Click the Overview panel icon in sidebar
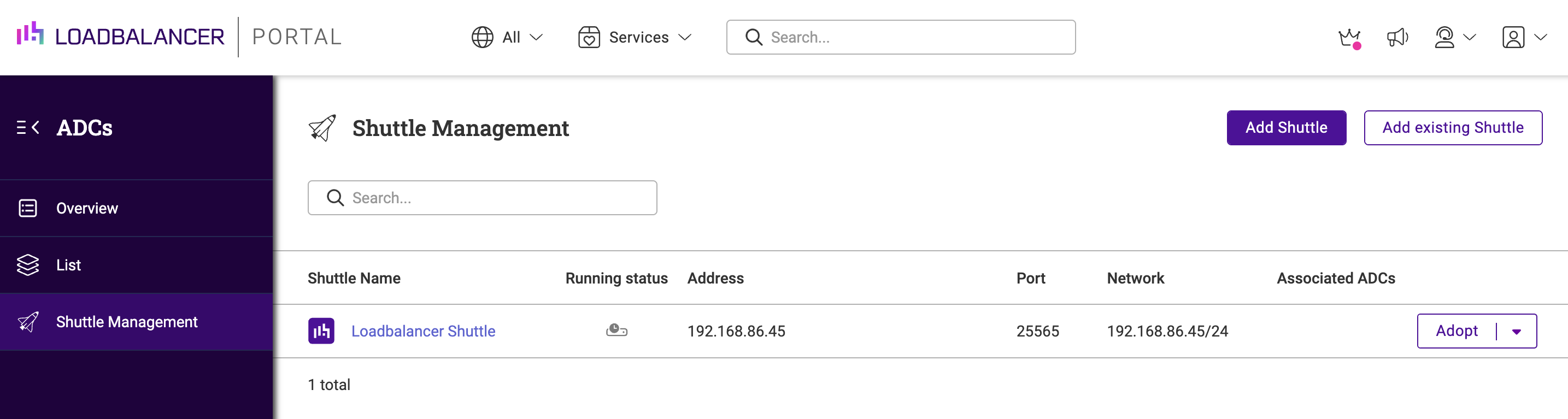Screen dimensions: 1568x419 pos(27,208)
